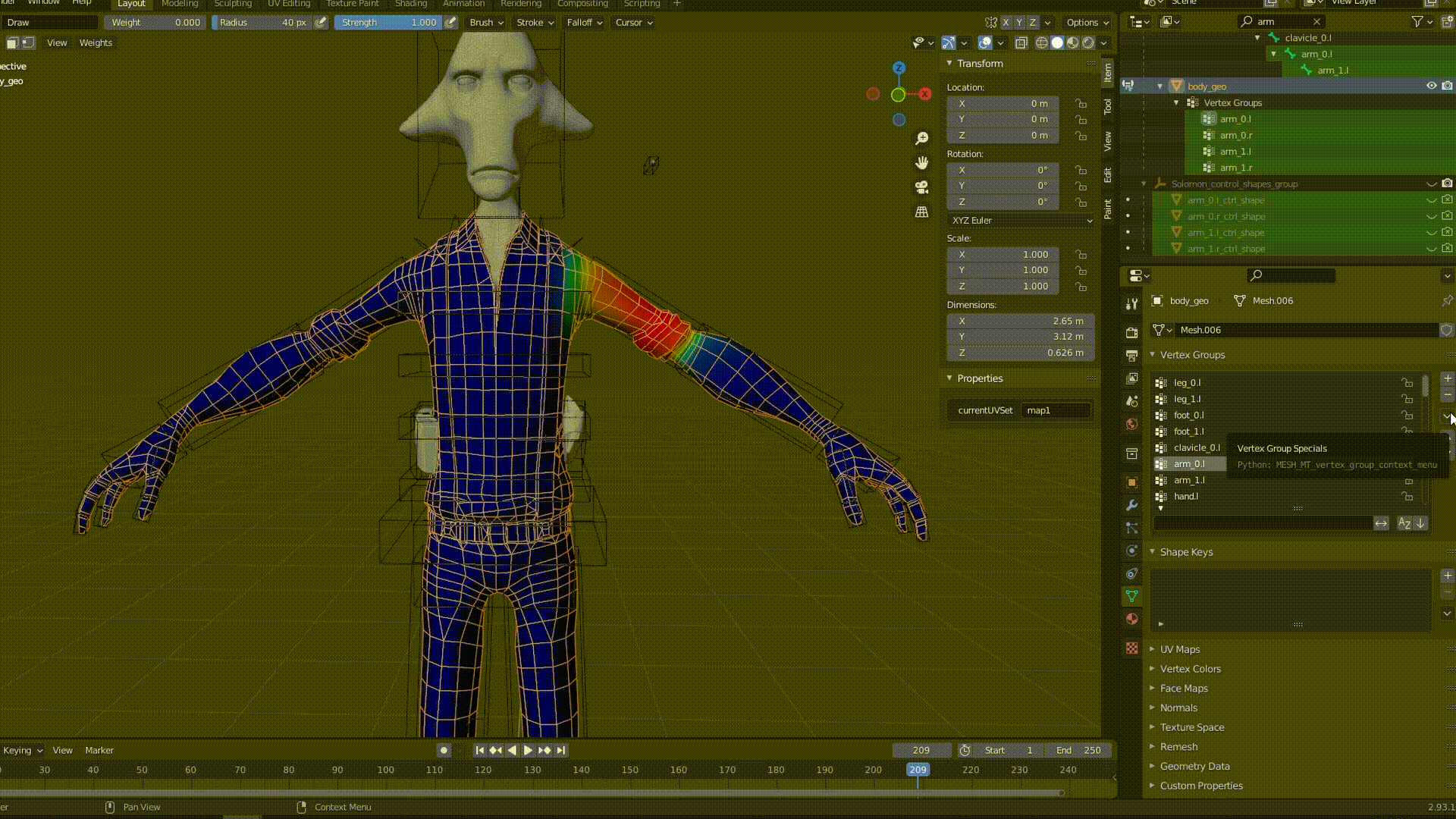Open the XYZ Euler rotation mode dropdown
Image resolution: width=1456 pixels, height=819 pixels.
(1021, 220)
